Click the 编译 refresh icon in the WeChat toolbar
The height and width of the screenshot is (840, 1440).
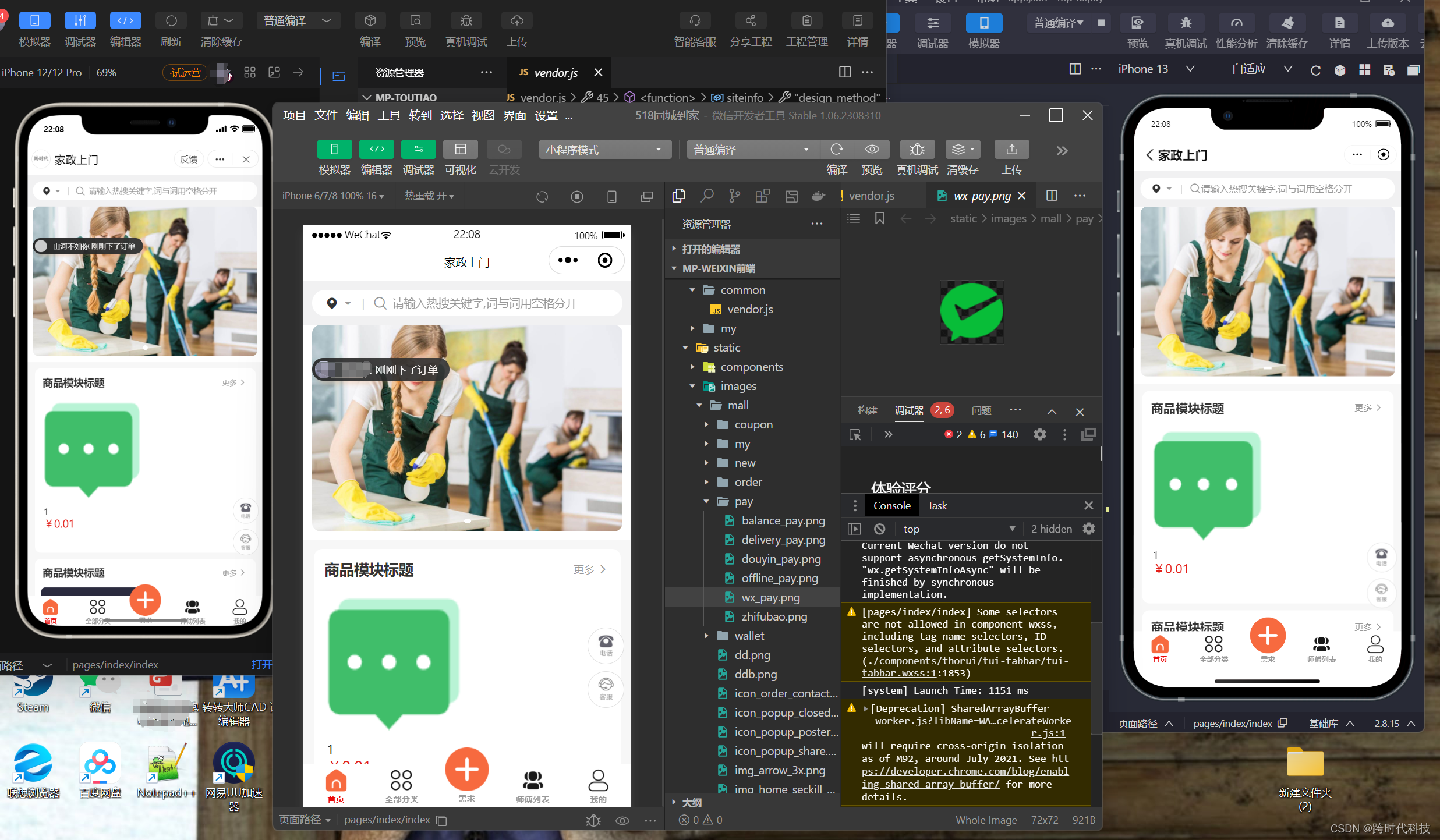(836, 150)
